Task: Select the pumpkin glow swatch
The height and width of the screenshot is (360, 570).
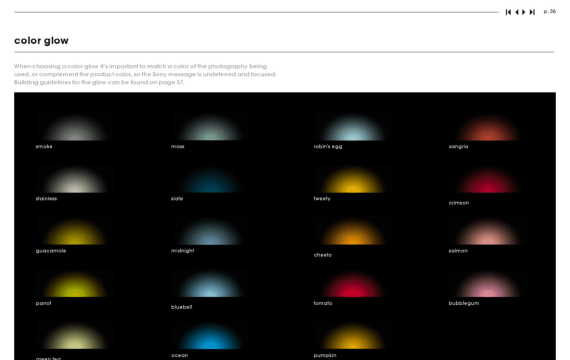Action: pos(352,336)
